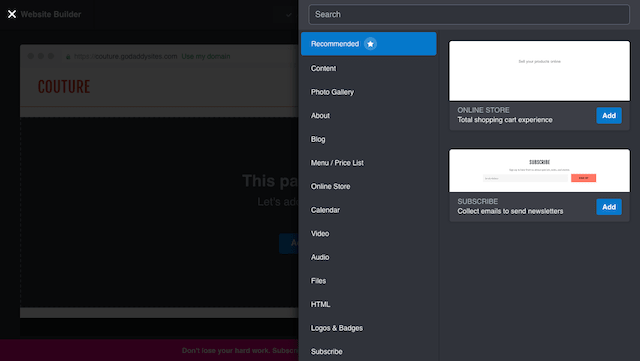
Task: Click the star icon on Recommended
Action: 370,44
